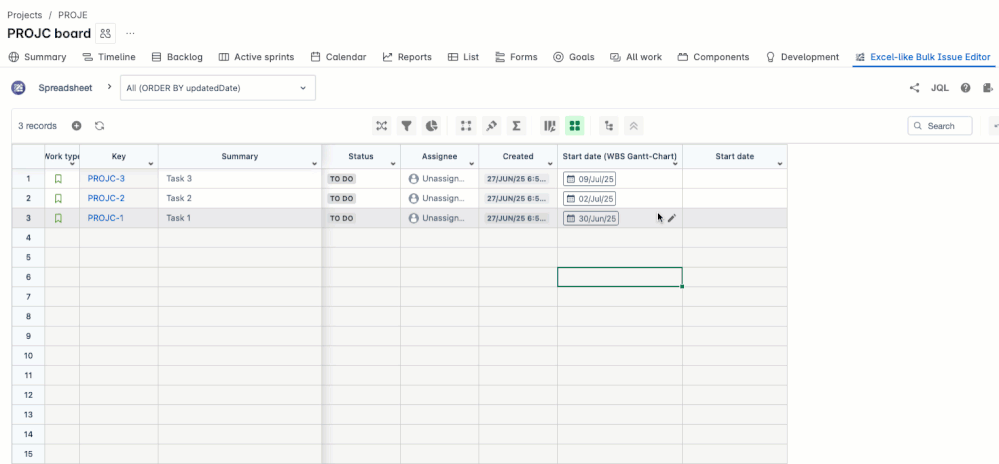Open the Forms tab

[516, 57]
